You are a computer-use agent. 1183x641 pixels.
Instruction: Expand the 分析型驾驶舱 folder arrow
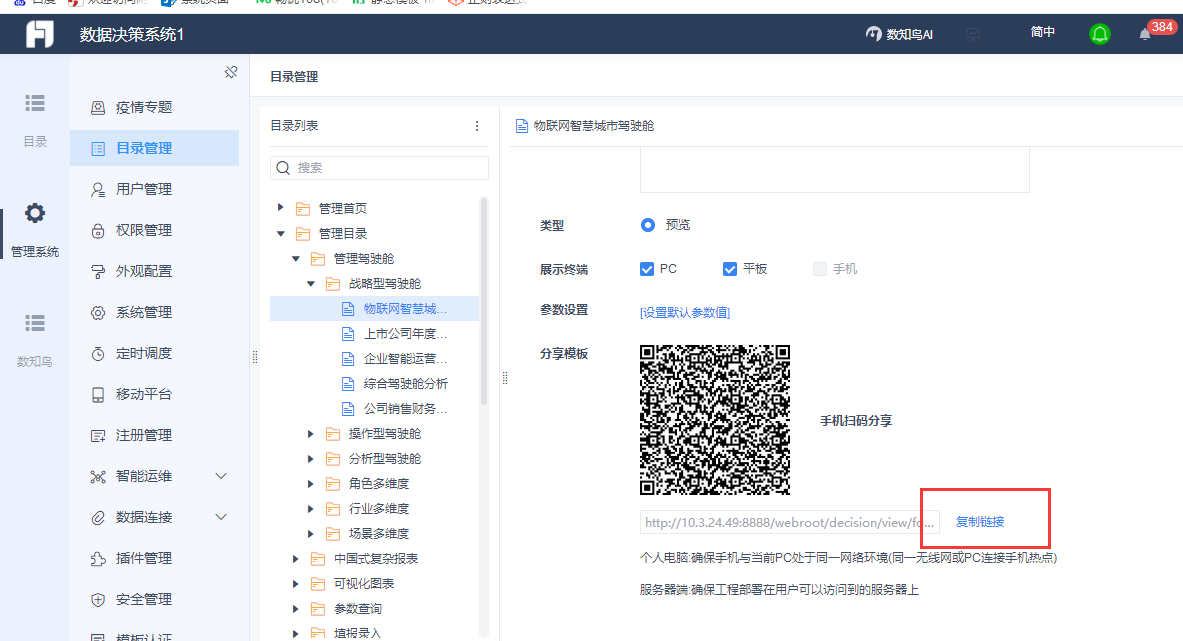pos(311,459)
